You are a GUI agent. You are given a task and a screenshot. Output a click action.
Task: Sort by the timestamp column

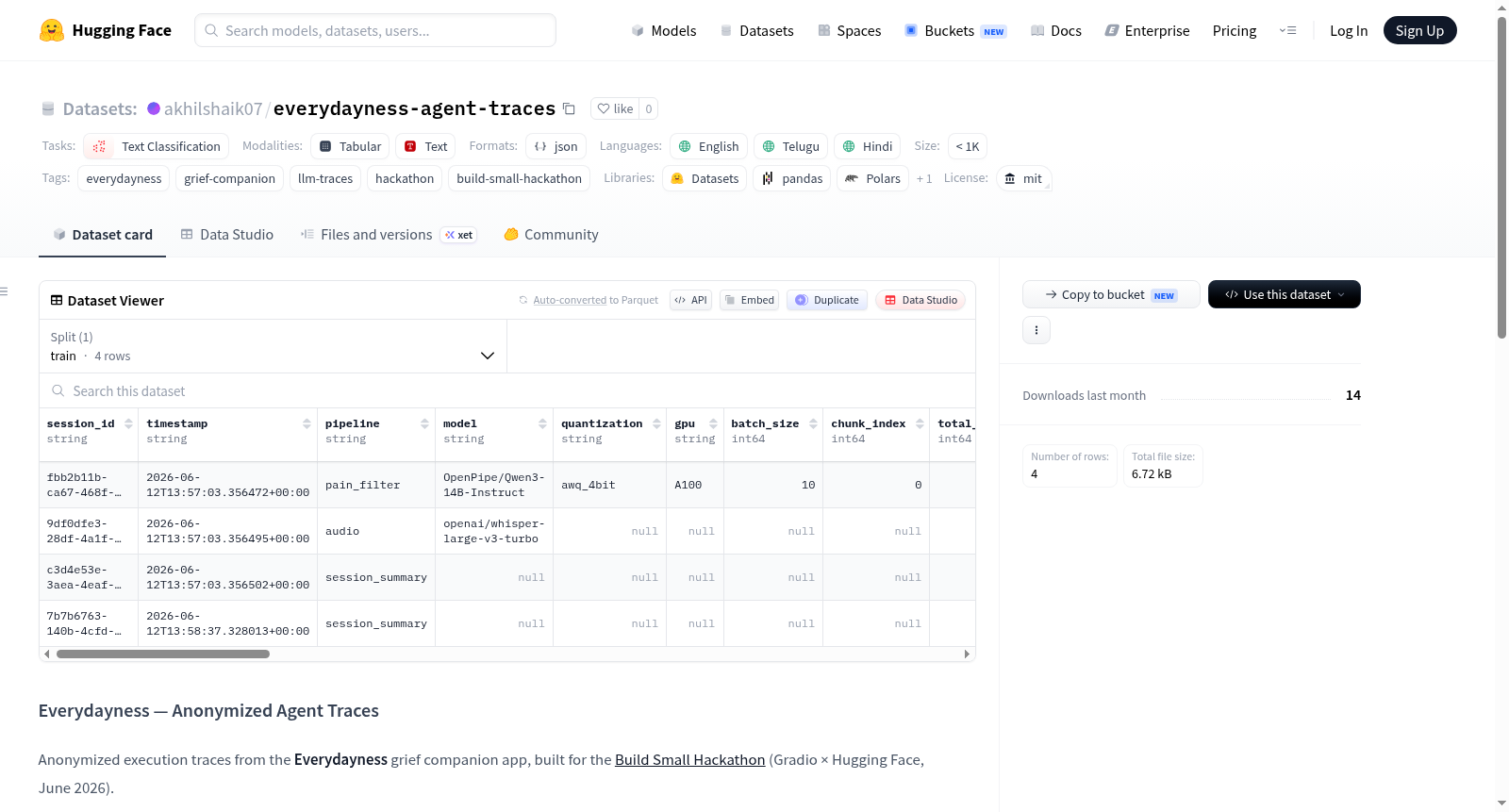coord(307,423)
